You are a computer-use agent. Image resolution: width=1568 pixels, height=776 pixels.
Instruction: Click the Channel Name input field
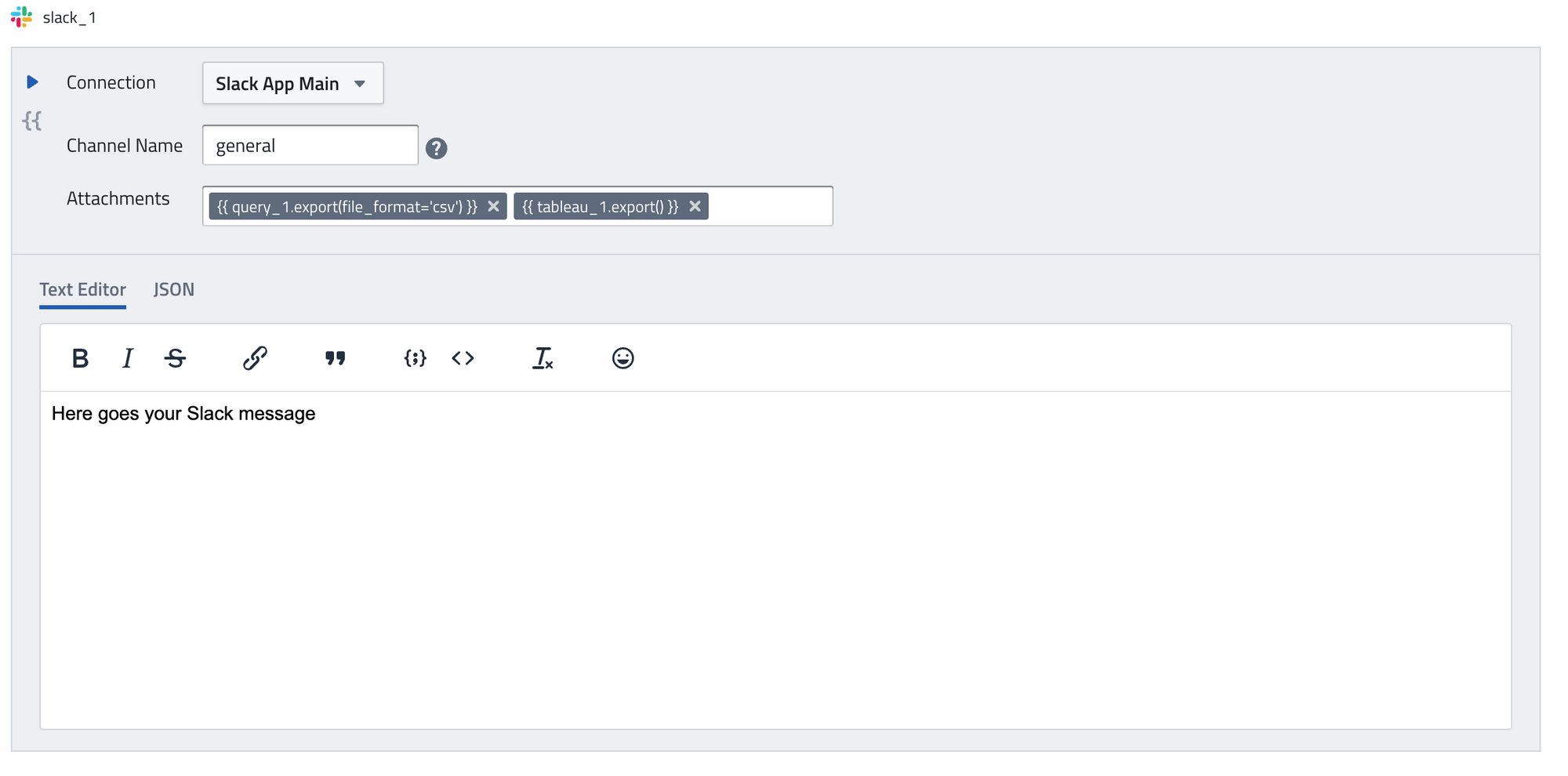[310, 146]
